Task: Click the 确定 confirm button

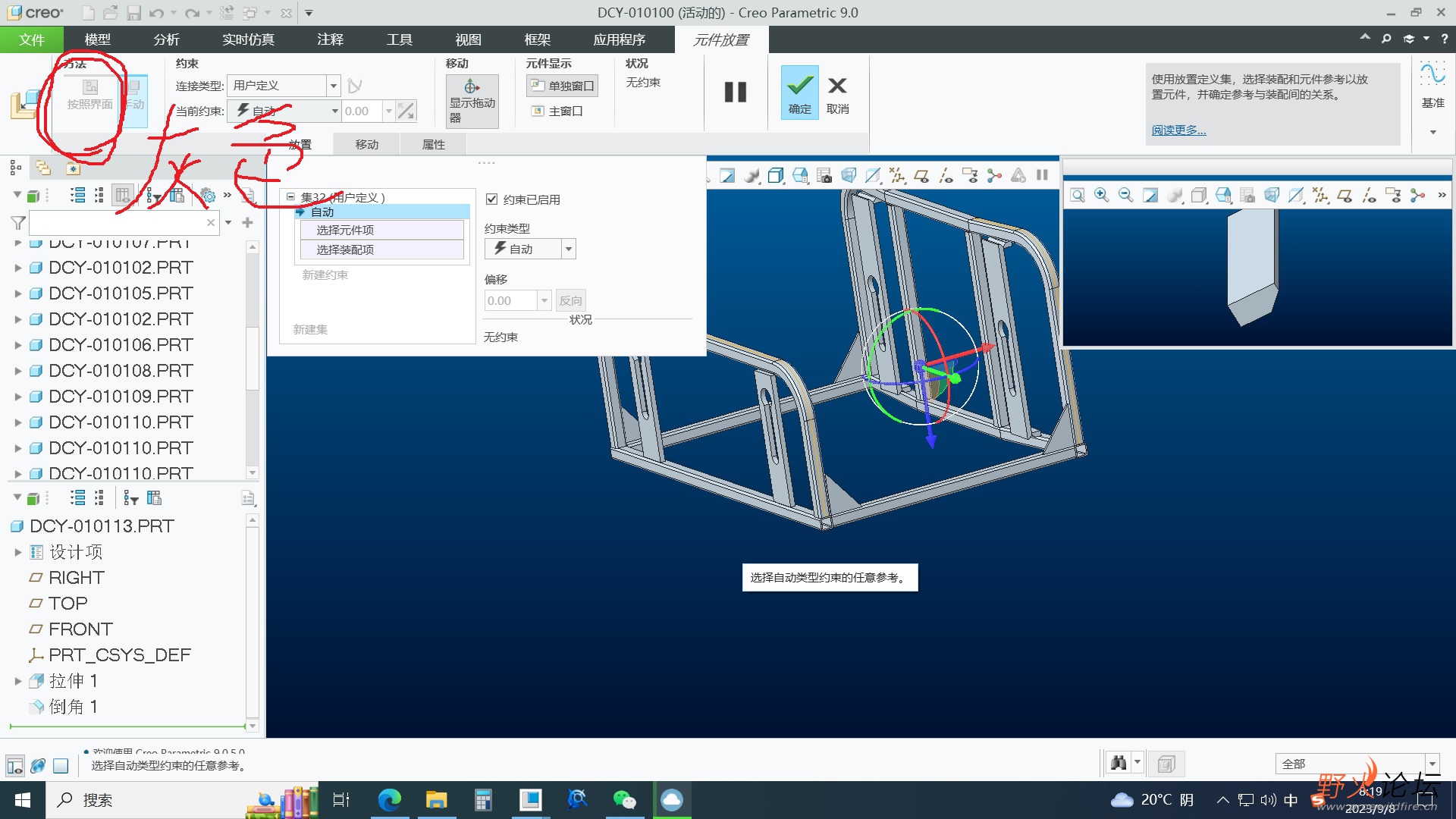Action: tap(799, 92)
